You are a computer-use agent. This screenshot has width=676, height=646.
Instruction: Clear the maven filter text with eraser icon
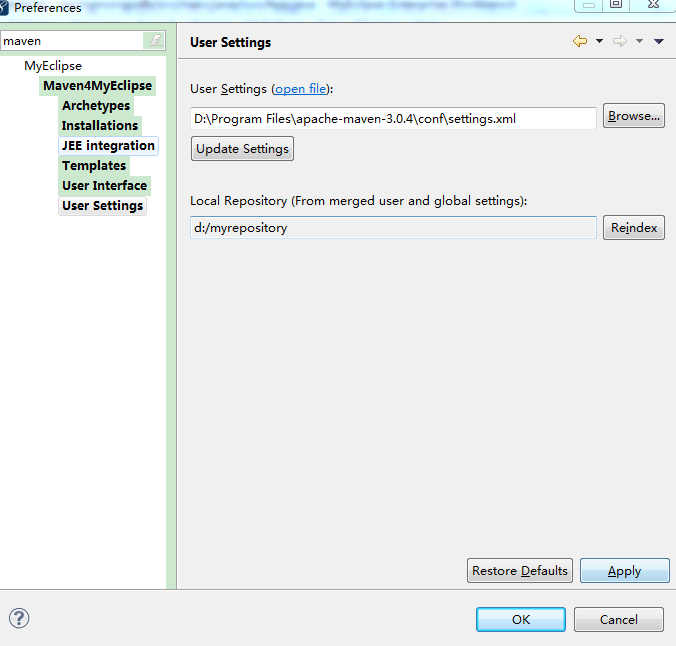point(155,41)
